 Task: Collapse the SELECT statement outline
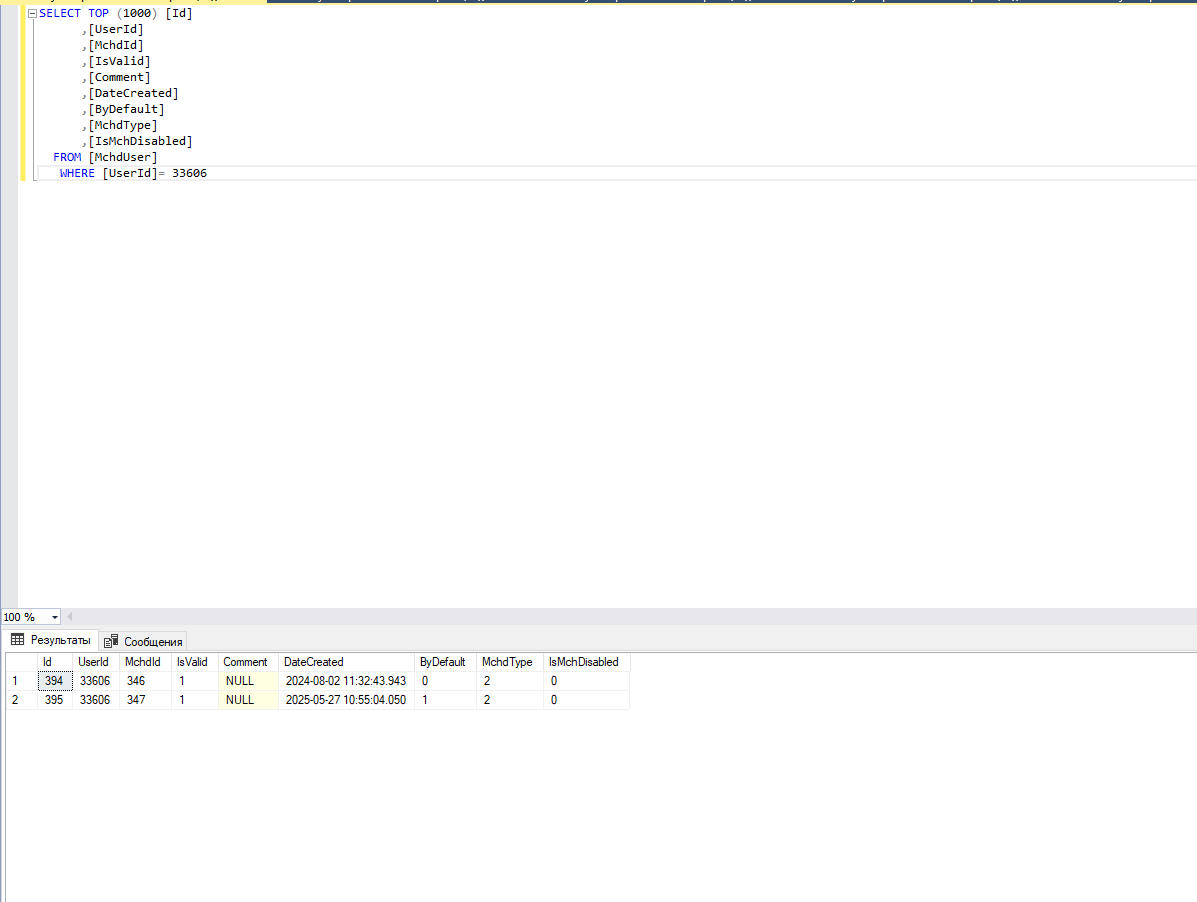coord(32,14)
